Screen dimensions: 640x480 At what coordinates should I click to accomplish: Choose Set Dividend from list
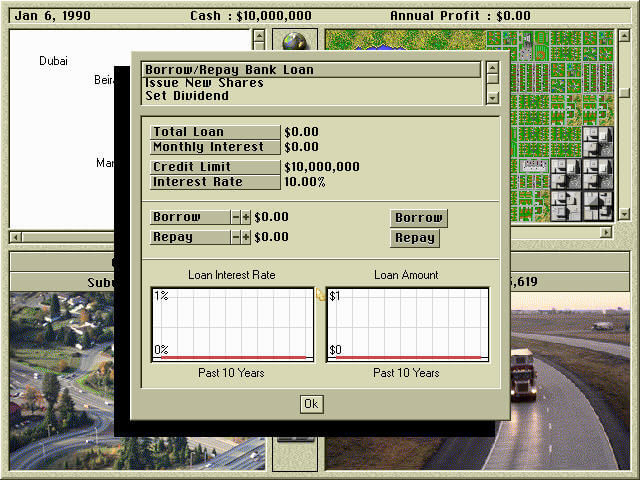pos(311,96)
